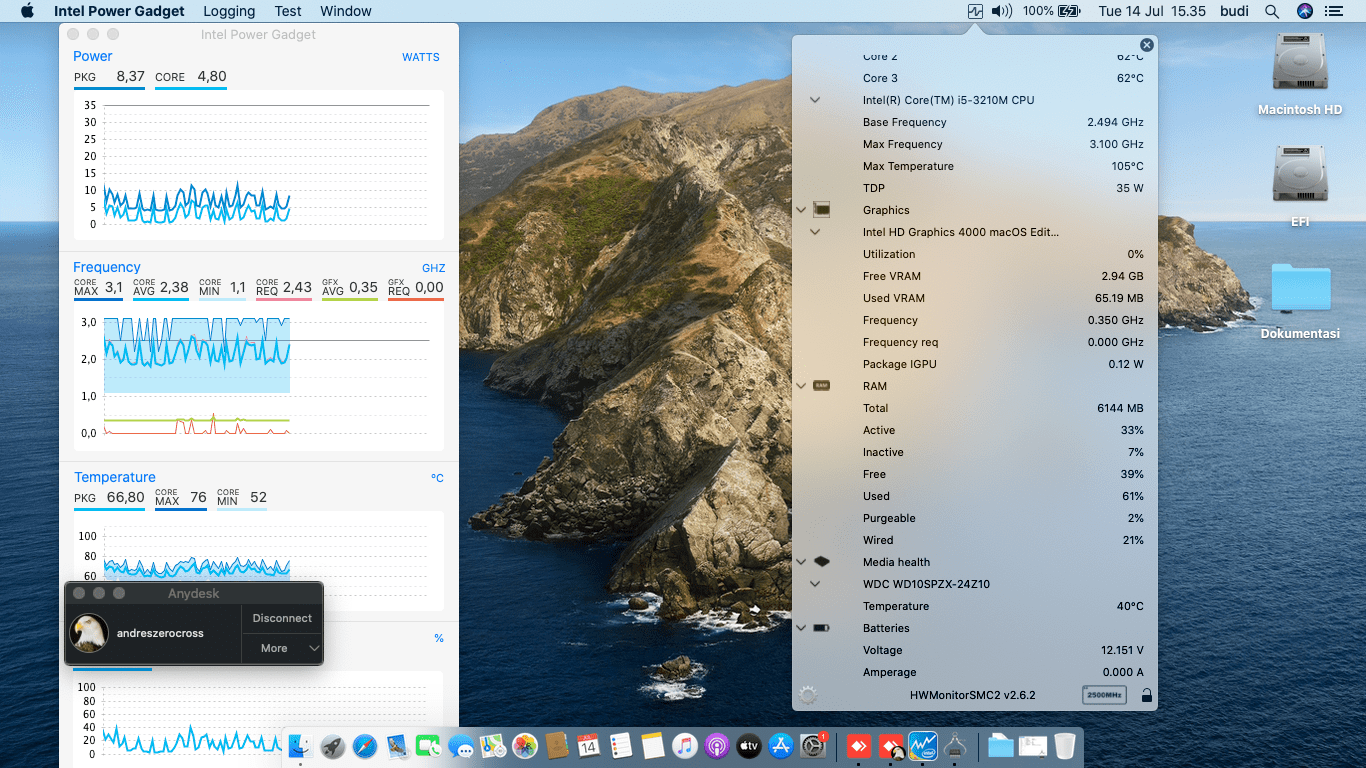The height and width of the screenshot is (768, 1366).
Task: Click the volume icon in menu bar
Action: pos(1001,11)
